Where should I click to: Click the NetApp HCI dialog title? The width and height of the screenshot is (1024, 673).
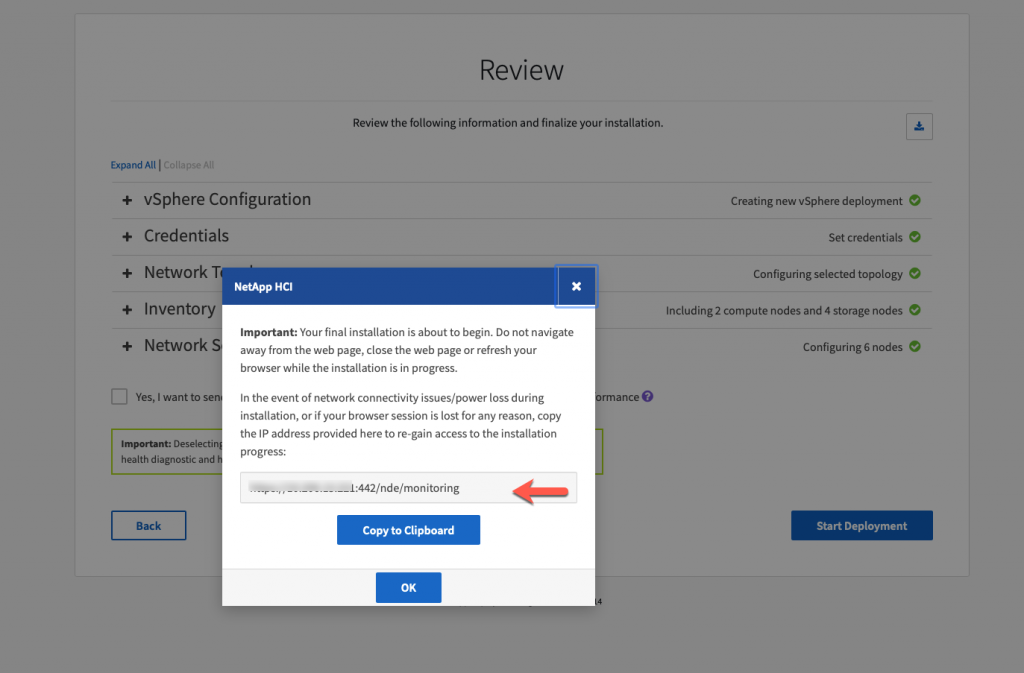263,287
